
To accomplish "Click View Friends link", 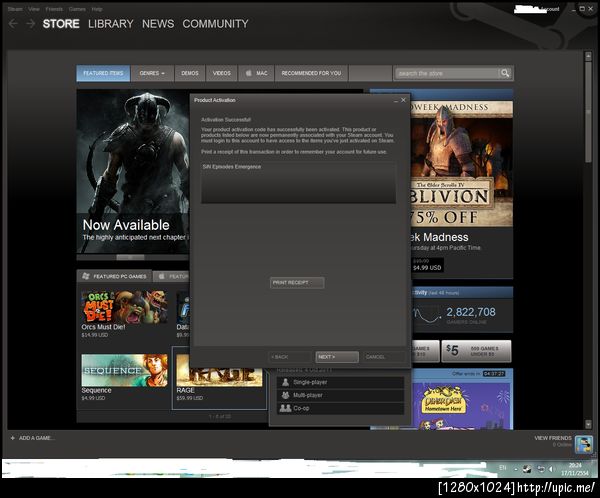I will [553, 438].
